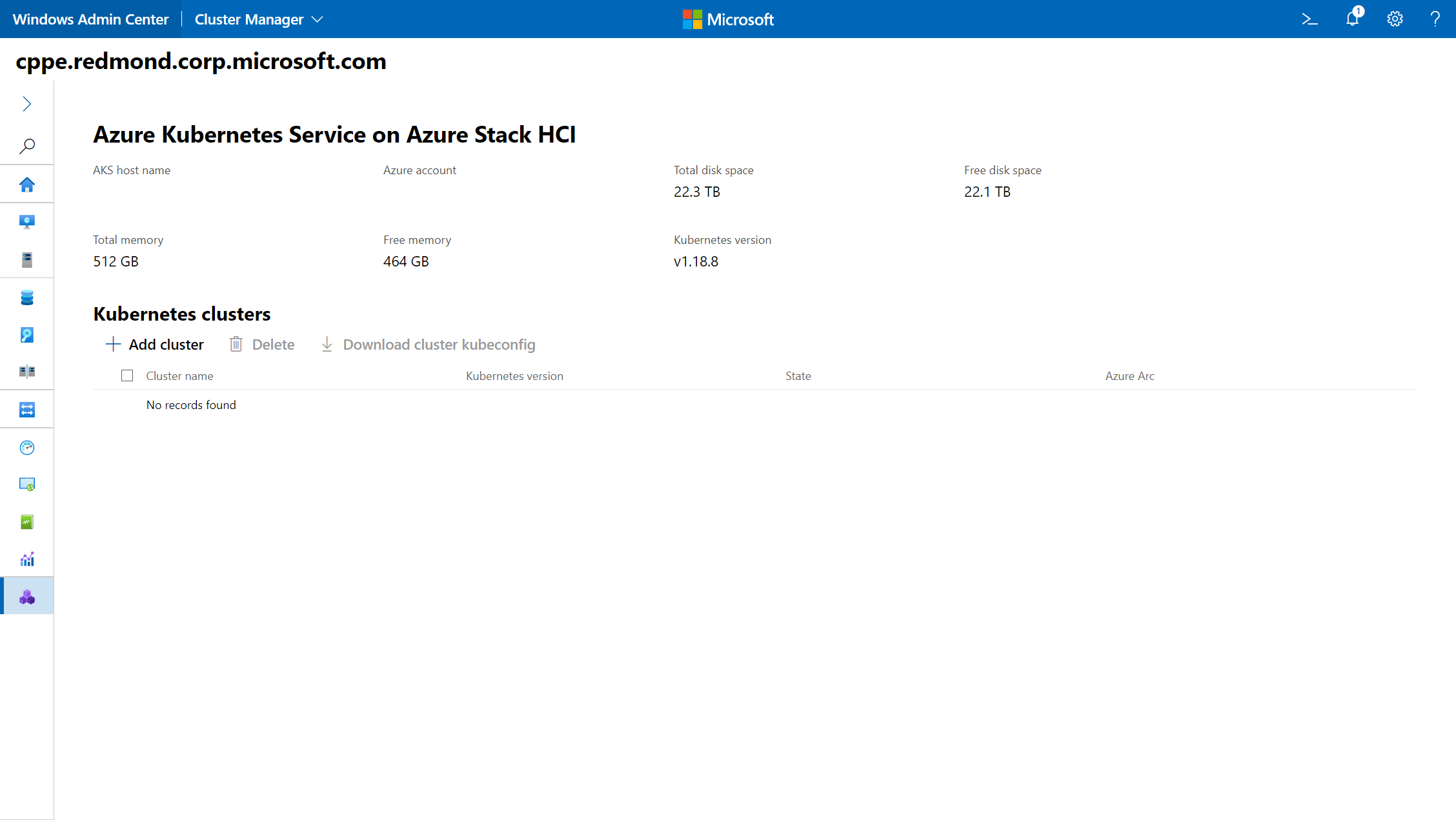The height and width of the screenshot is (820, 1456).
Task: Open Virtual switches arrows icon in sidebar
Action: click(x=27, y=410)
